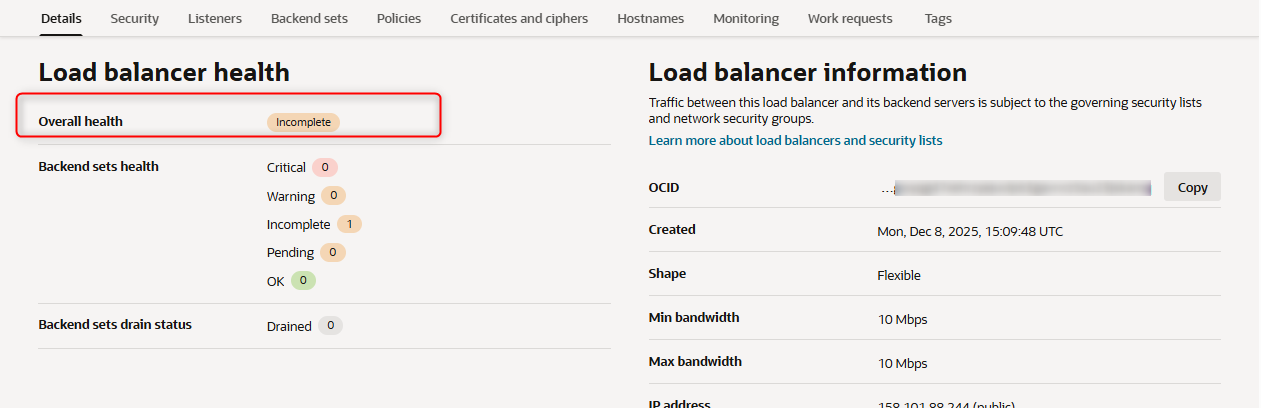Select the Policies tab
This screenshot has width=1261, height=408.
(399, 18)
